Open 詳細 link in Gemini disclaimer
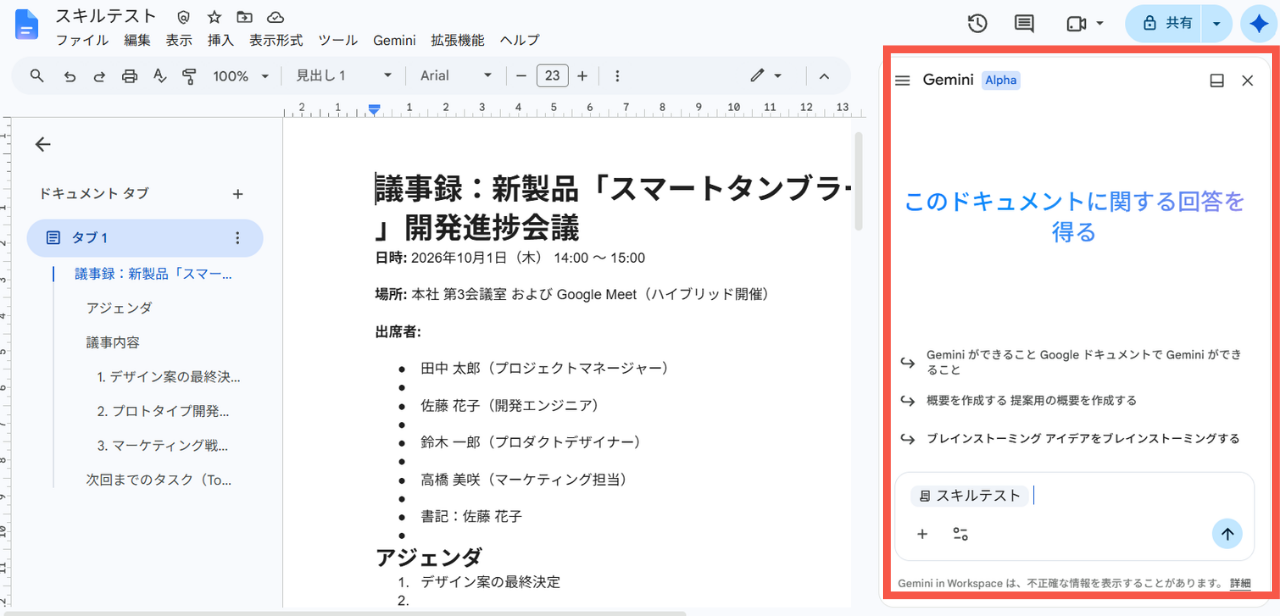 pyautogui.click(x=1240, y=583)
